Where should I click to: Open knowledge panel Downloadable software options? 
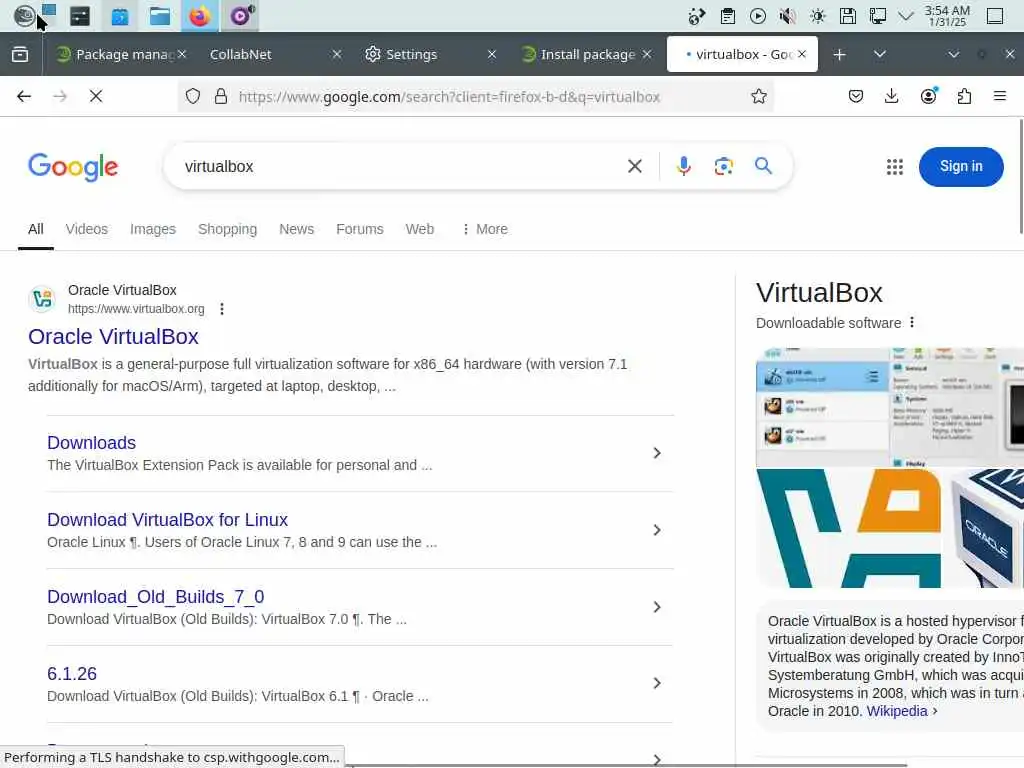tap(912, 323)
